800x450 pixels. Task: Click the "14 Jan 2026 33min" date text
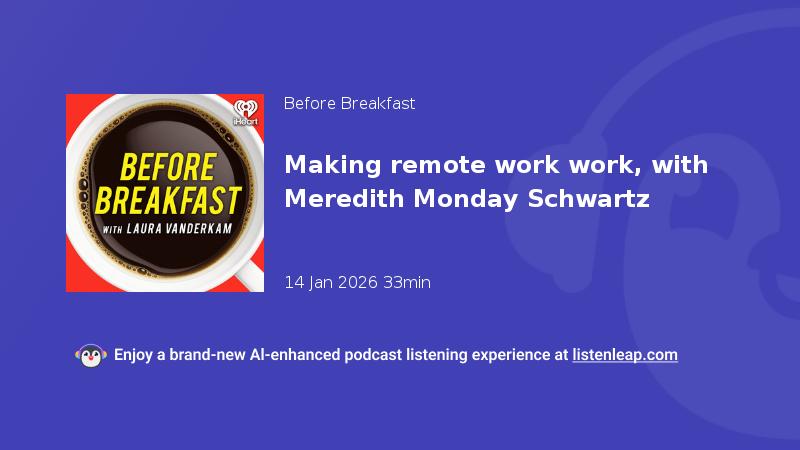357,283
